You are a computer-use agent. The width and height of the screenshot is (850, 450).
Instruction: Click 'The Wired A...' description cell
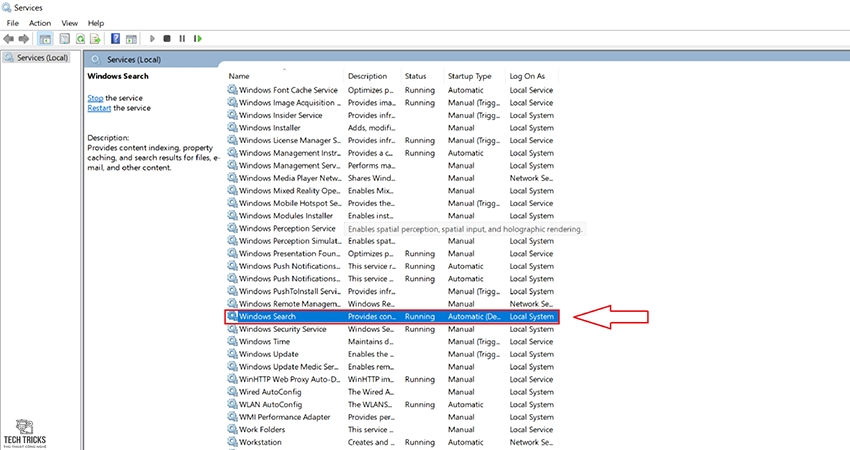point(371,392)
